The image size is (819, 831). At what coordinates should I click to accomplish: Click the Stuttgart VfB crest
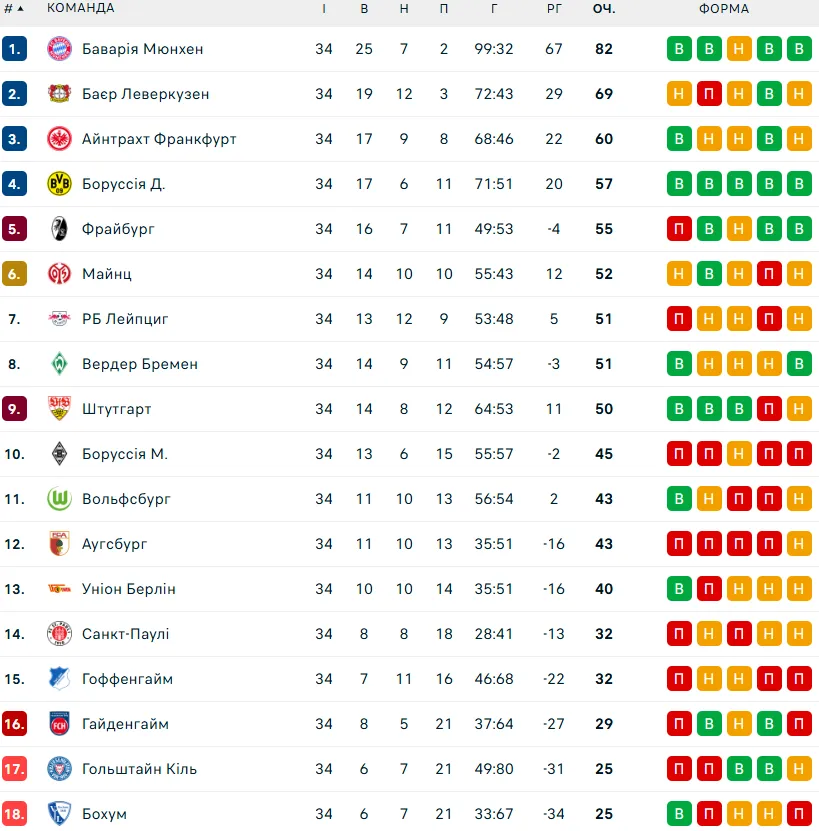(59, 409)
